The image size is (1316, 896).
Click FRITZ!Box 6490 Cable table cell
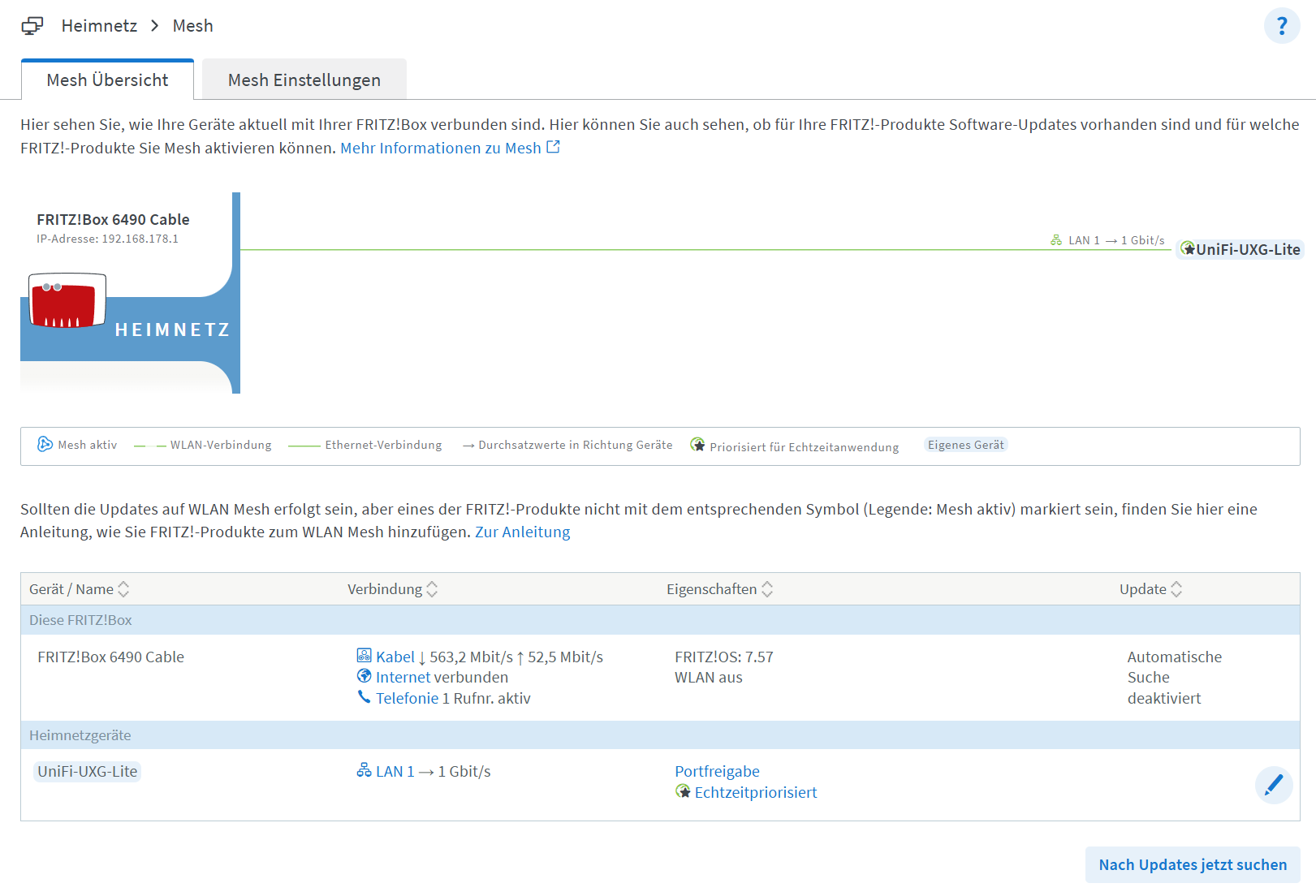point(110,657)
